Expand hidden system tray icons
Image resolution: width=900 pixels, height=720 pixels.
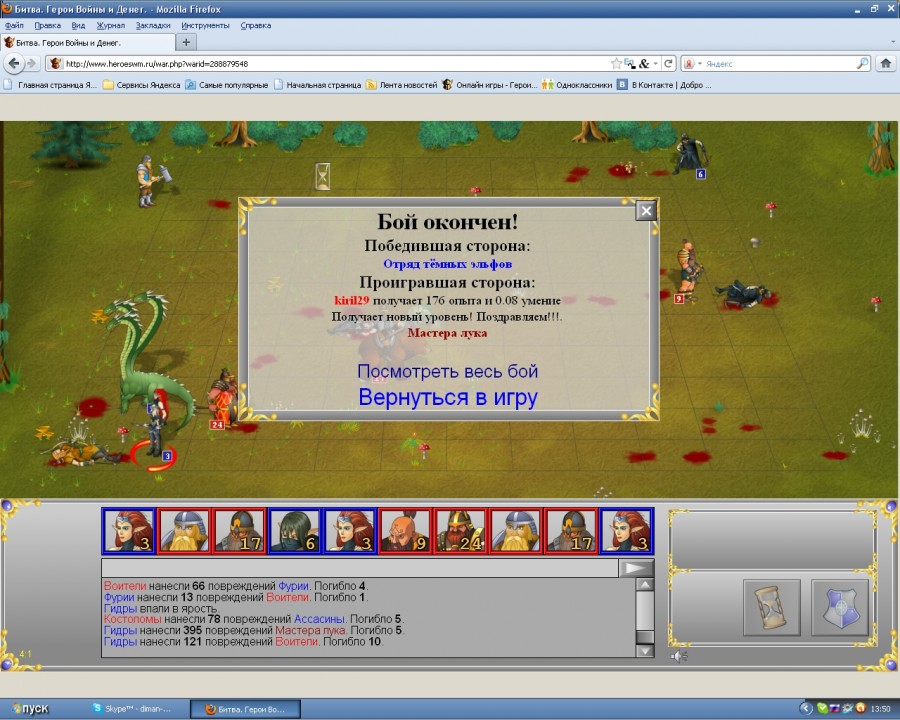[806, 709]
